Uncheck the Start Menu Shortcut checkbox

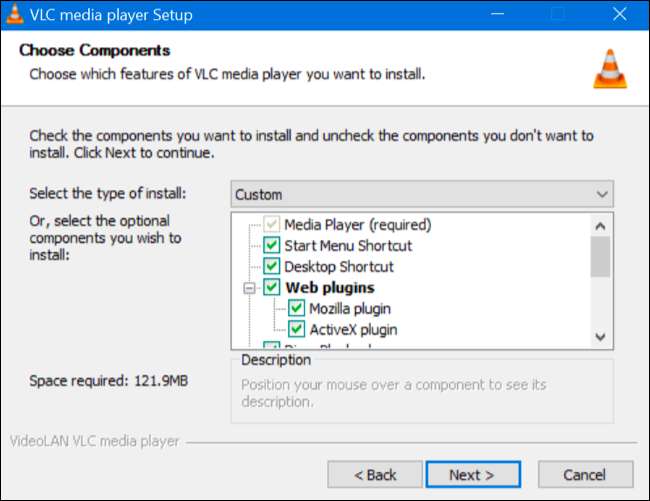[x=271, y=246]
